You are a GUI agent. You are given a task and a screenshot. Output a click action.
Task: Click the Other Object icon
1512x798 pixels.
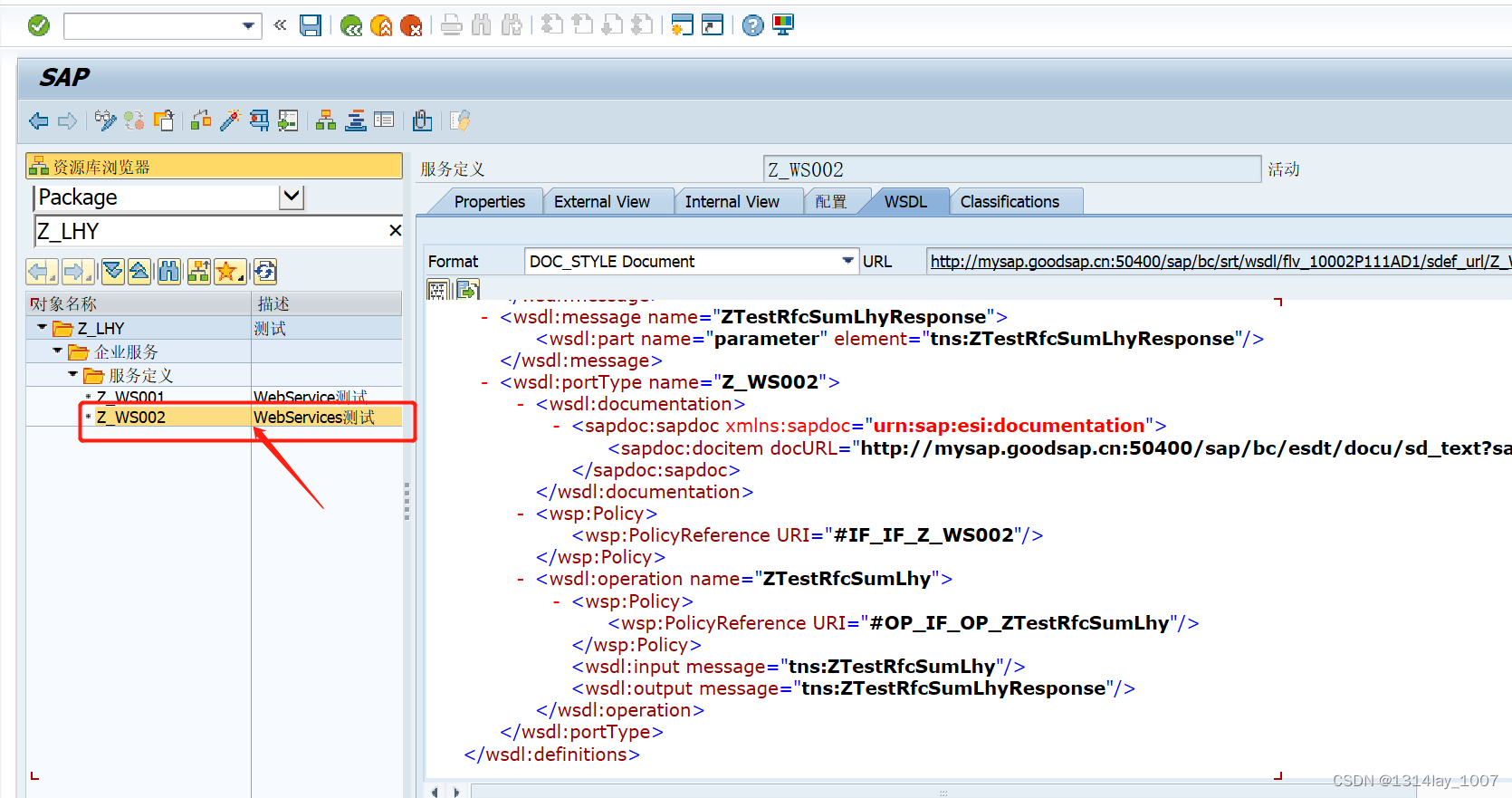tap(164, 120)
